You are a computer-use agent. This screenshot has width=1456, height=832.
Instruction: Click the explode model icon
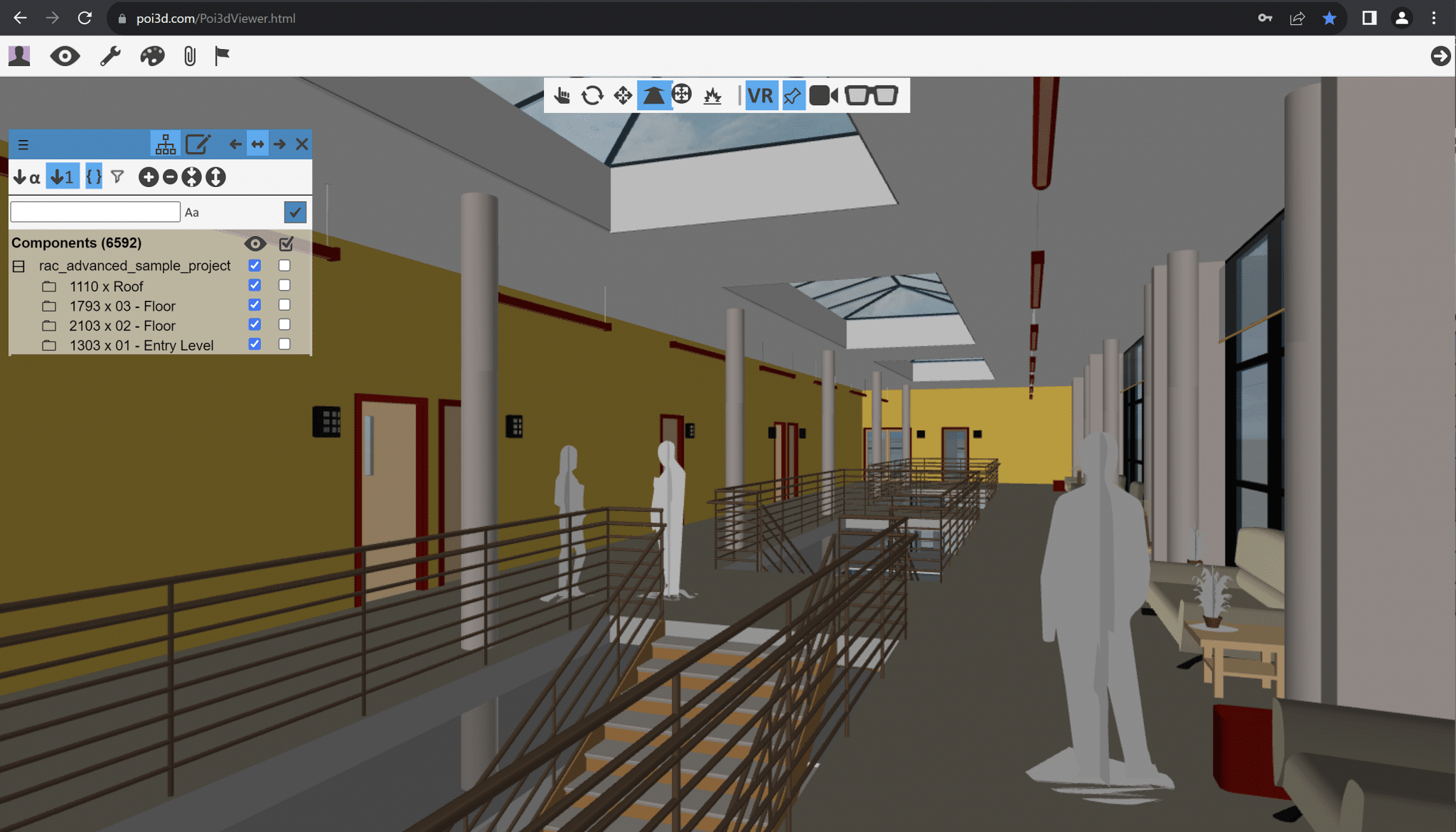point(712,95)
